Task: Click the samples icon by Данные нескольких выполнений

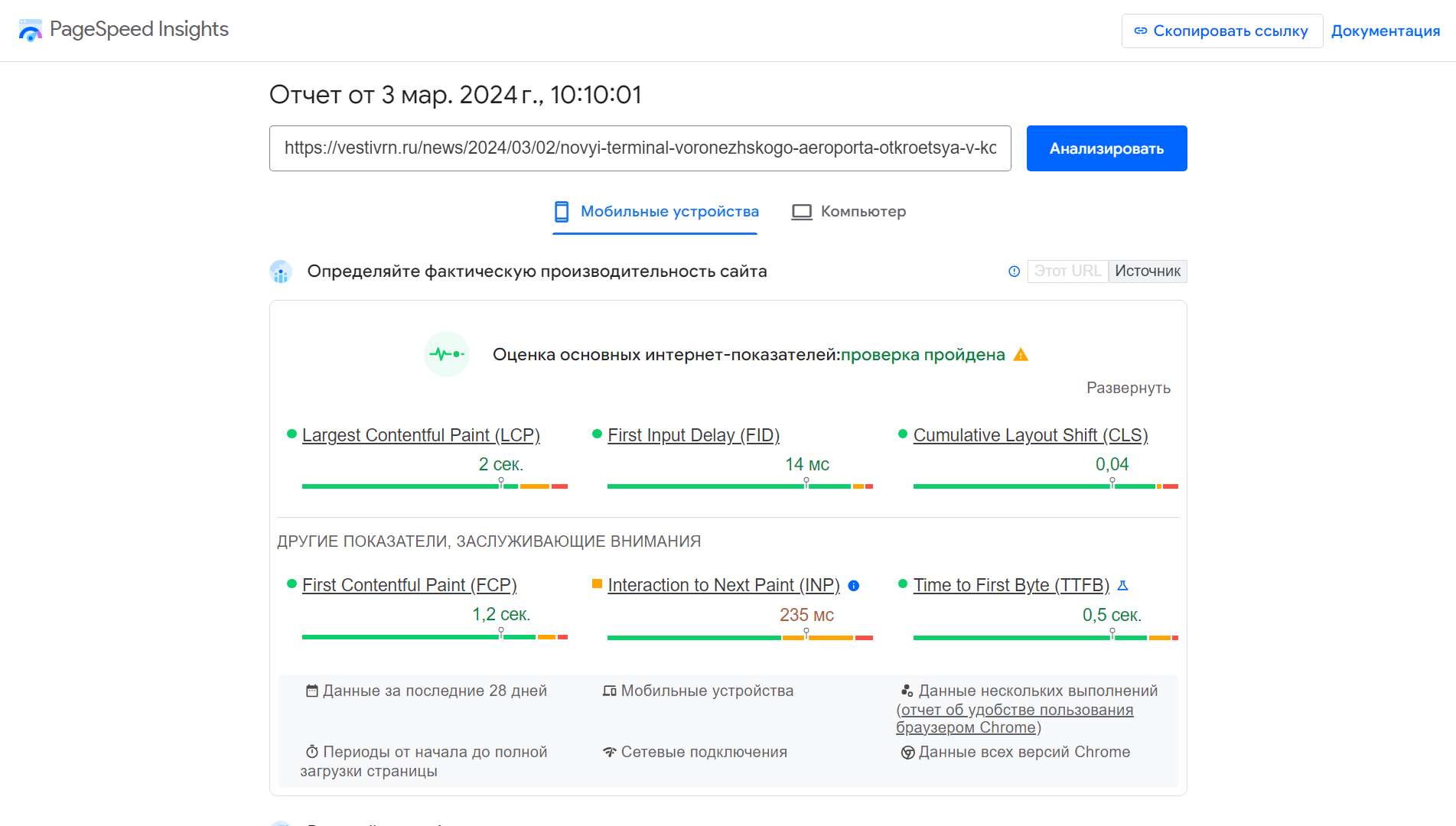Action: (907, 691)
